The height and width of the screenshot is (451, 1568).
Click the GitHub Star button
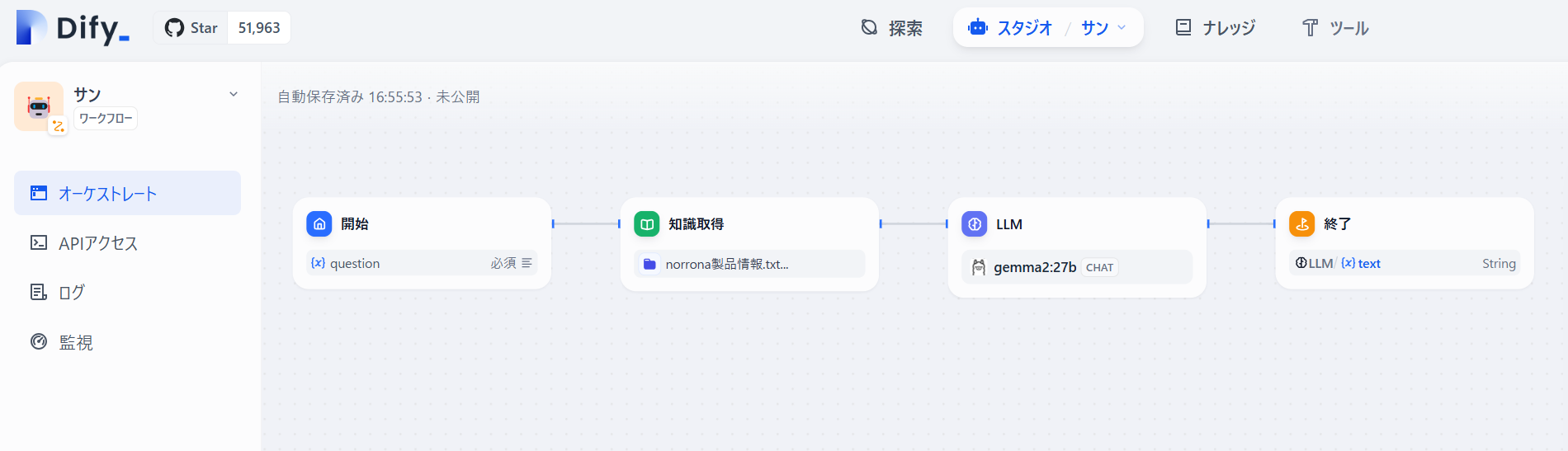point(191,28)
